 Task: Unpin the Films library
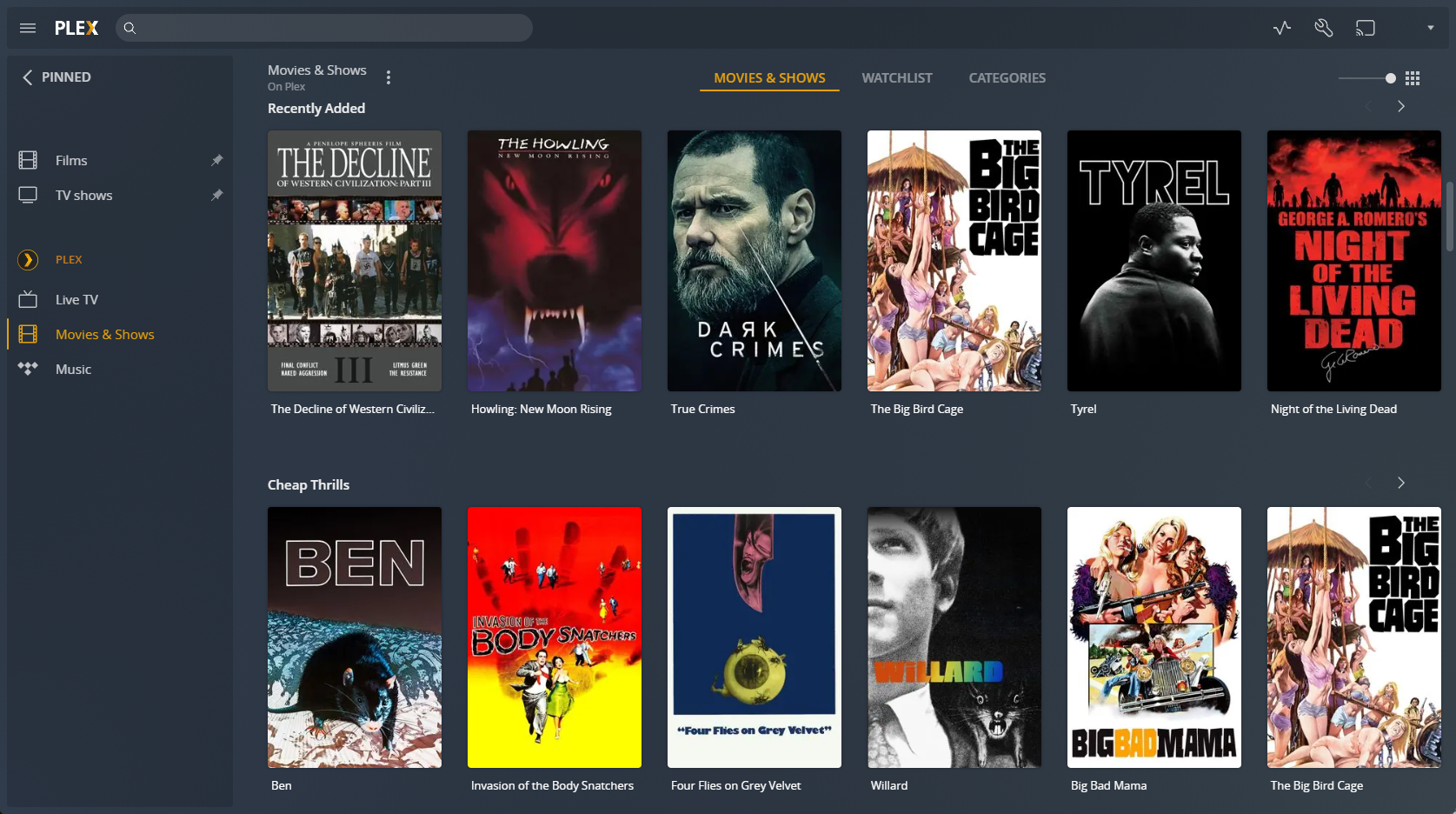point(217,160)
